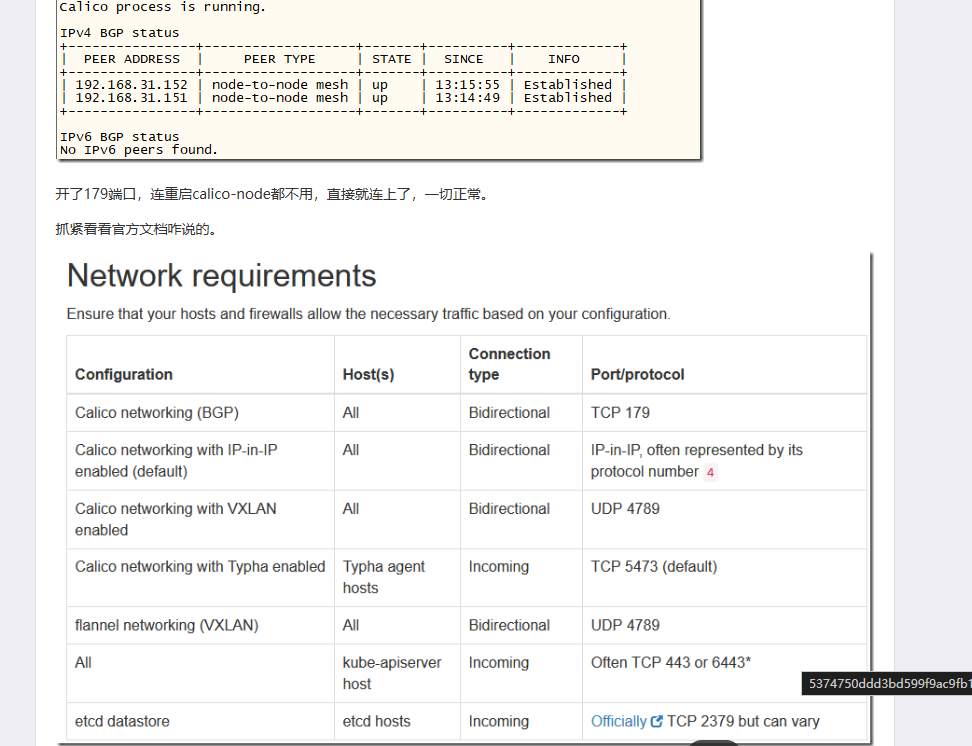
Task: Click 'Bidirectional' in the Calico networking (BGP) row
Action: click(x=509, y=412)
